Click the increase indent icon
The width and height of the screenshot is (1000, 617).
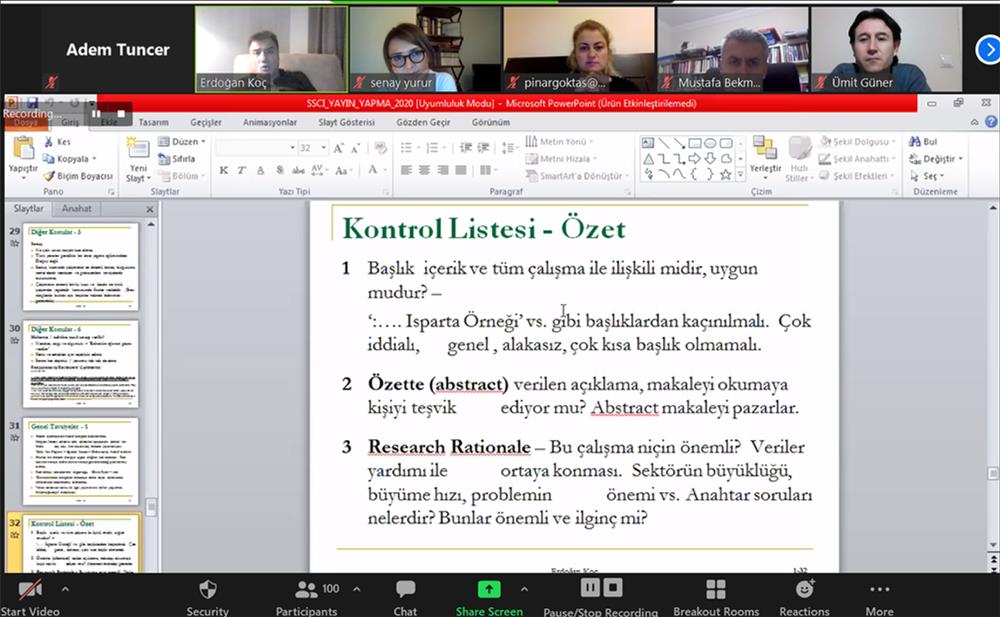[483, 148]
